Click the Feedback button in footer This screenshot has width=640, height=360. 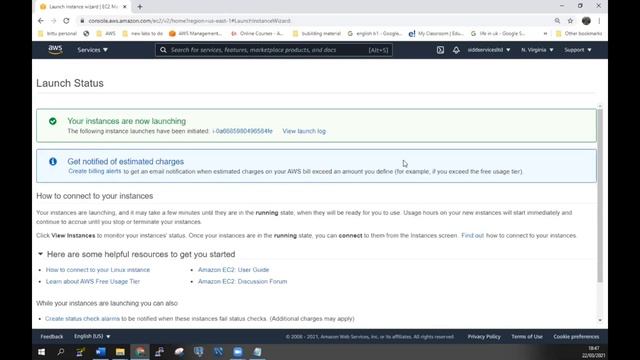[52, 336]
